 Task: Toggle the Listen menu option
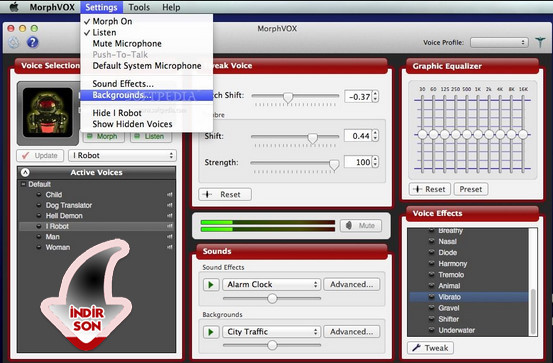[147, 32]
